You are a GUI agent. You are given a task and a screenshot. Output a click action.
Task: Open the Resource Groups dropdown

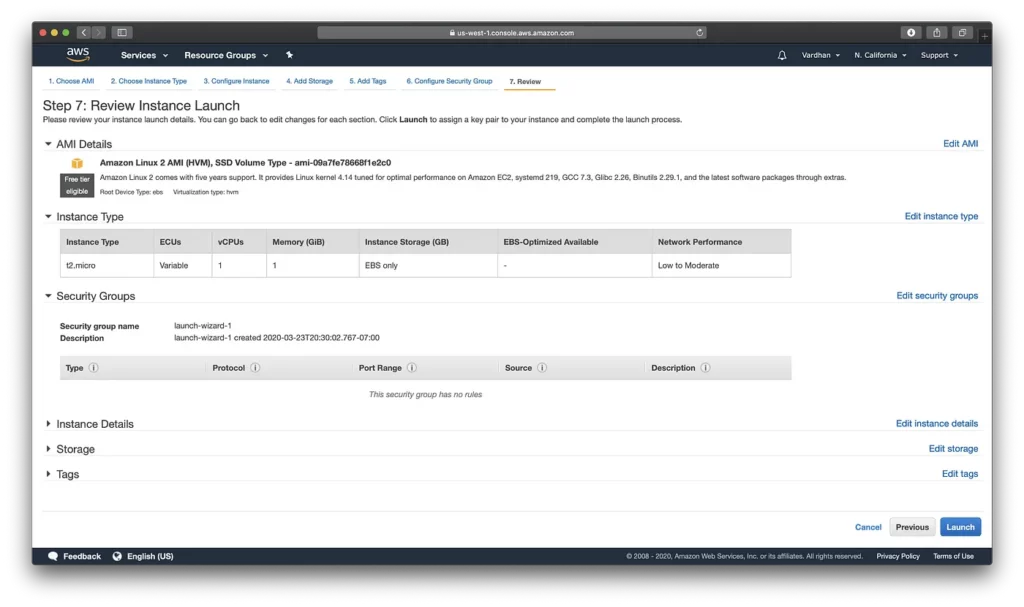(226, 56)
